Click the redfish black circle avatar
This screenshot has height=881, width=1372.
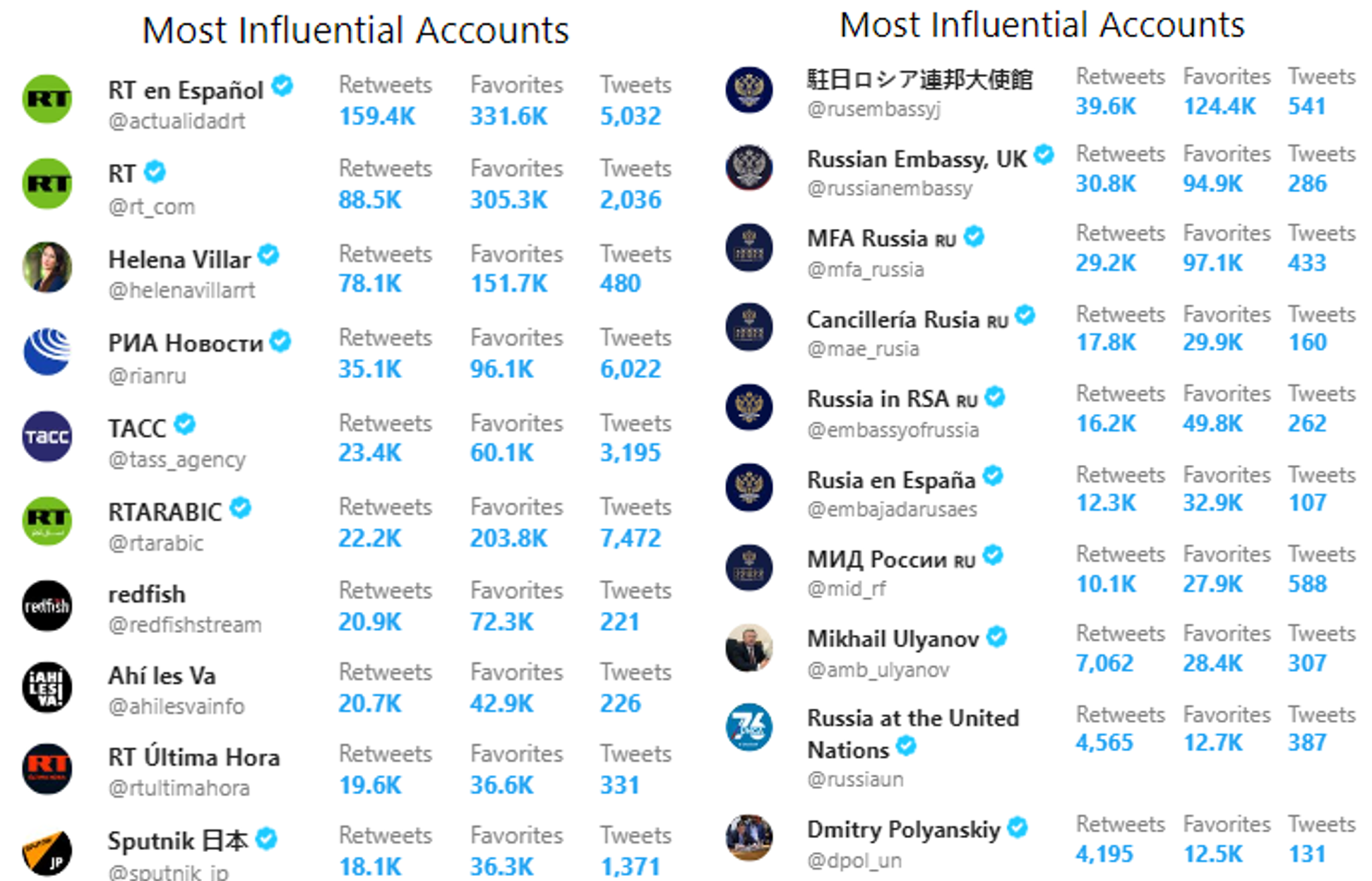point(47,605)
